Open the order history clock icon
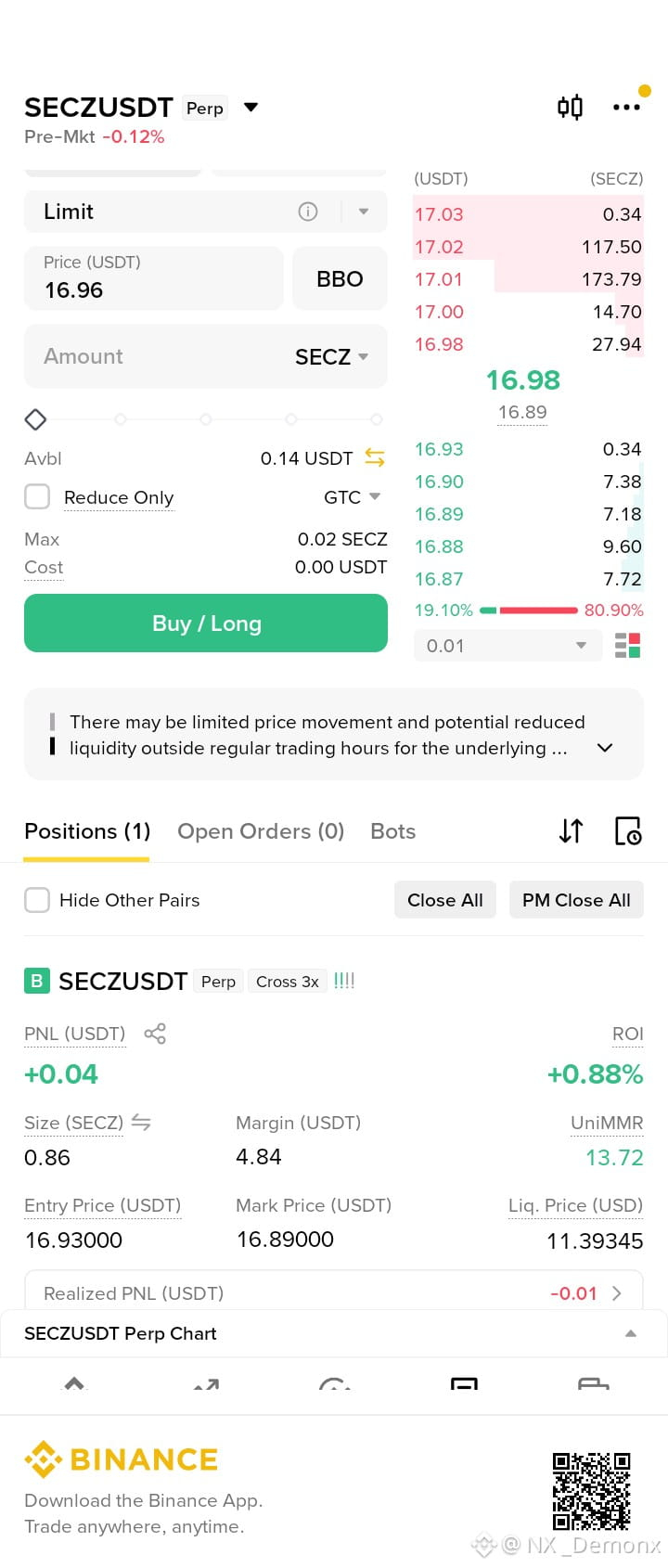The image size is (668, 1568). click(x=628, y=831)
